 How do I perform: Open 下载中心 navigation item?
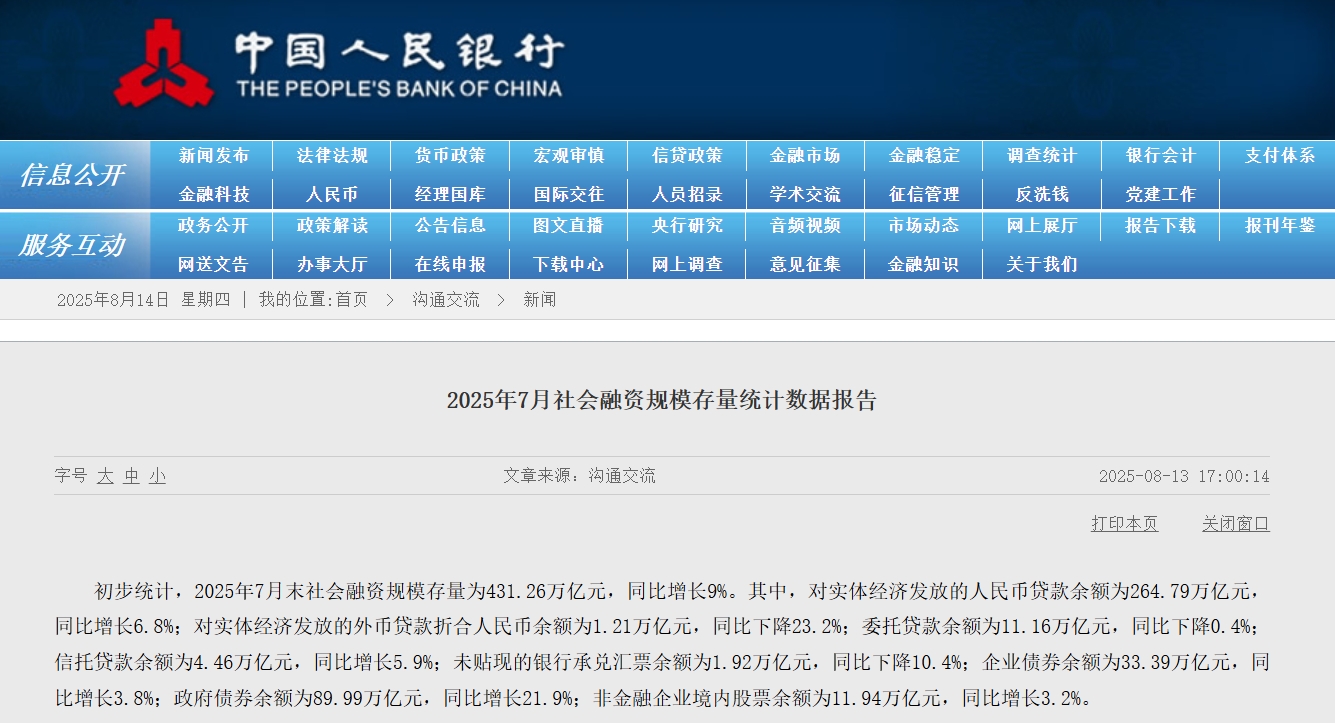pos(568,265)
